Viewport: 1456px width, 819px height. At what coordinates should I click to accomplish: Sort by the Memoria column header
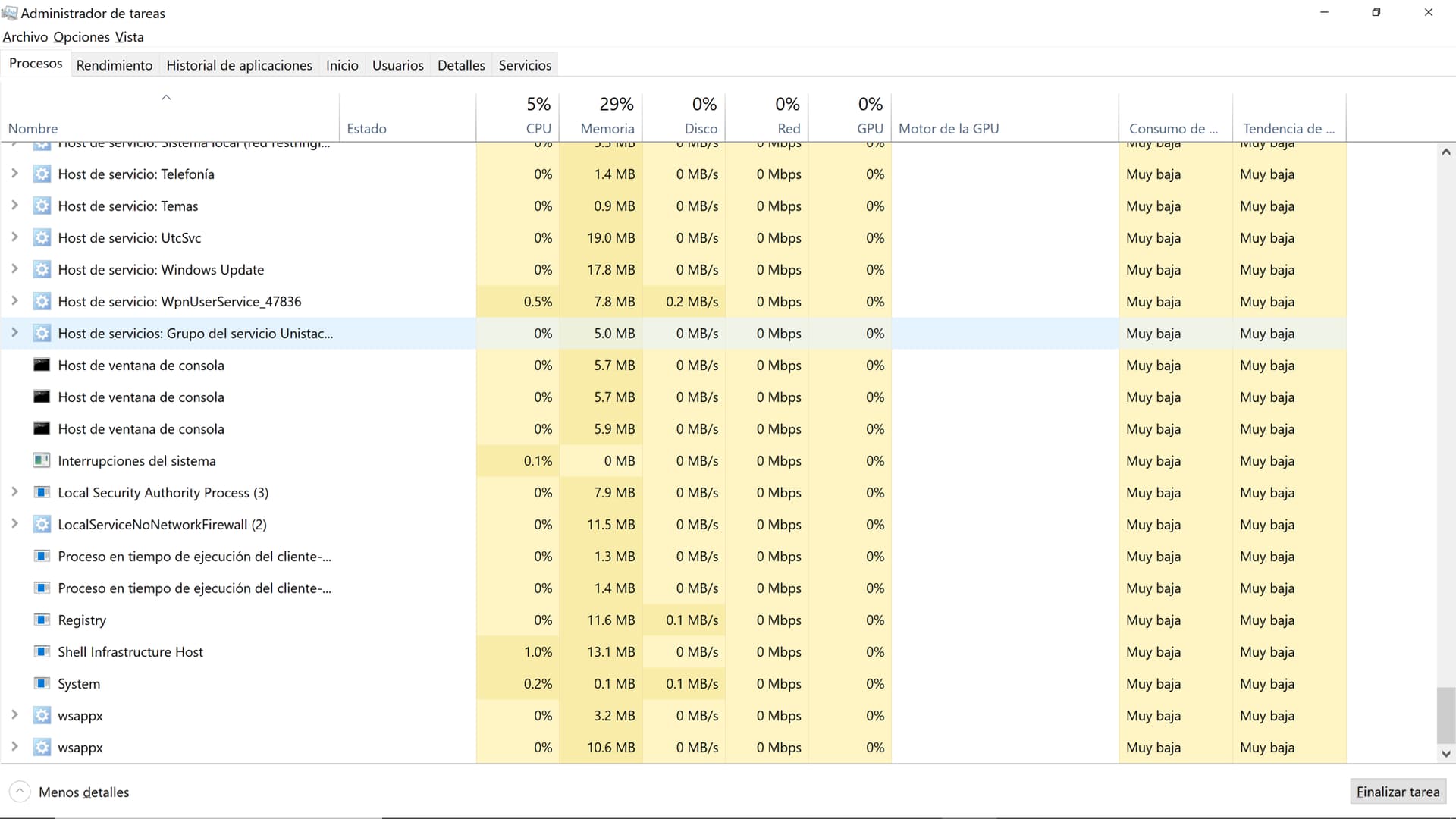point(601,117)
